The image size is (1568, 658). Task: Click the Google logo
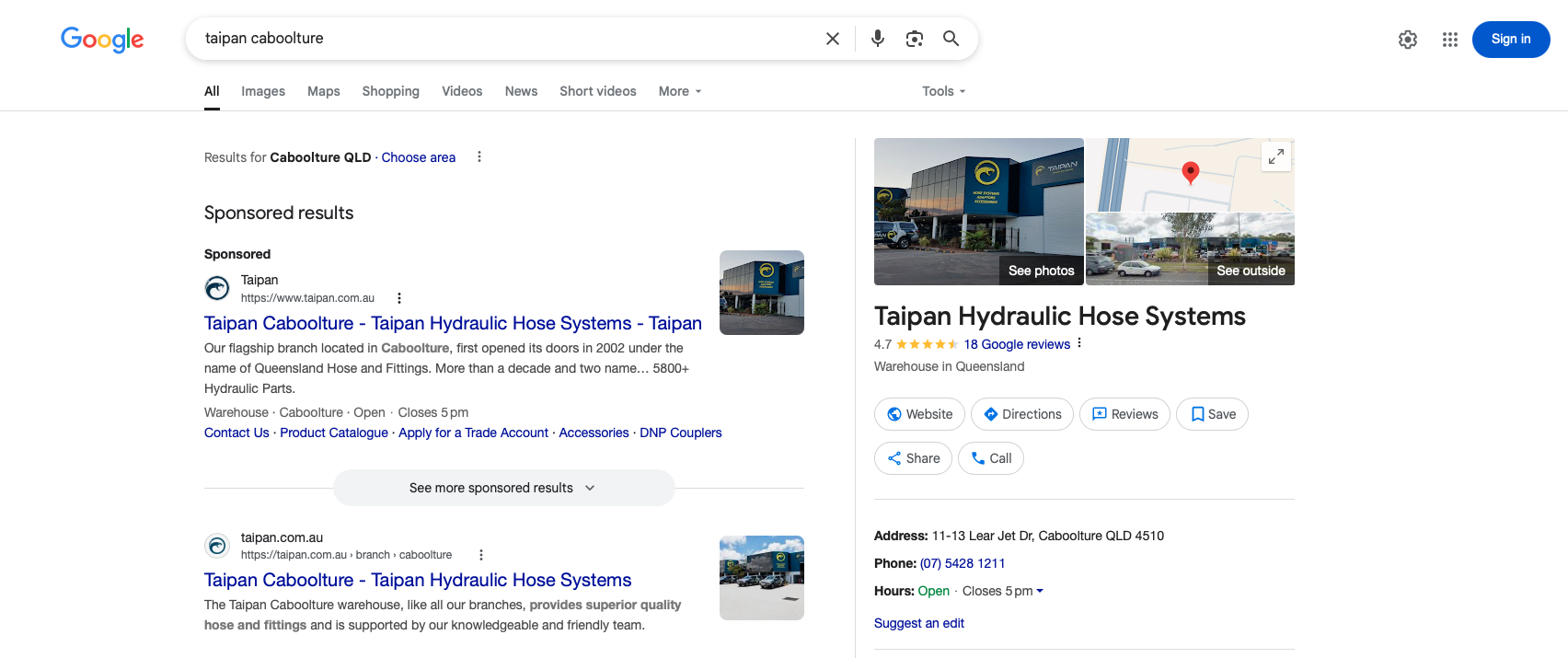(102, 39)
